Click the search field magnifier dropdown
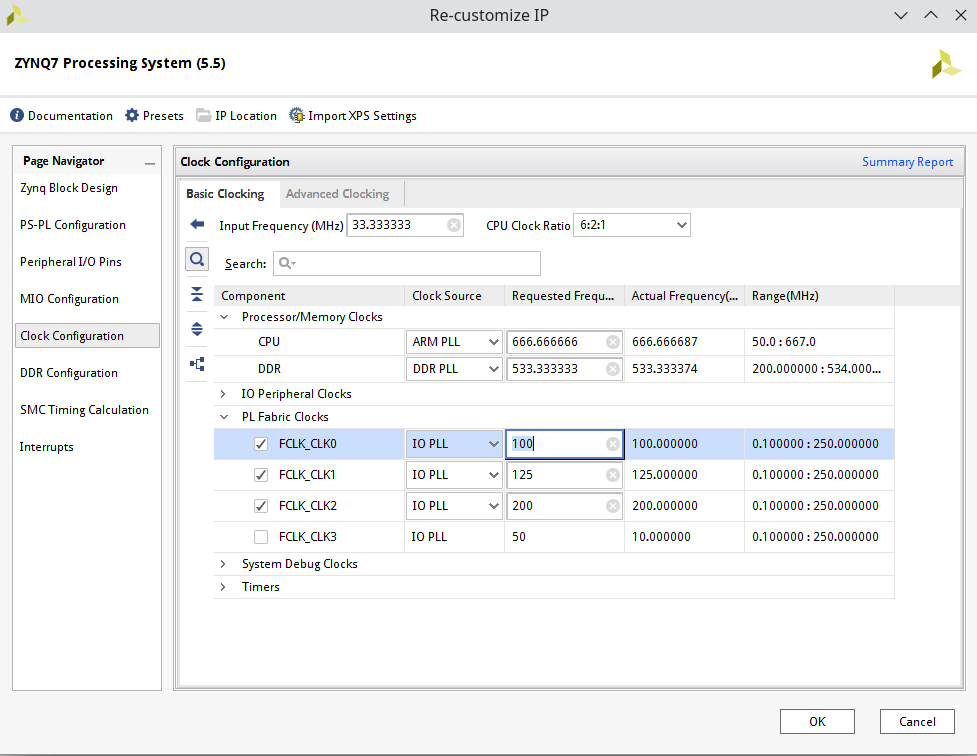The height and width of the screenshot is (756, 977). pos(287,264)
